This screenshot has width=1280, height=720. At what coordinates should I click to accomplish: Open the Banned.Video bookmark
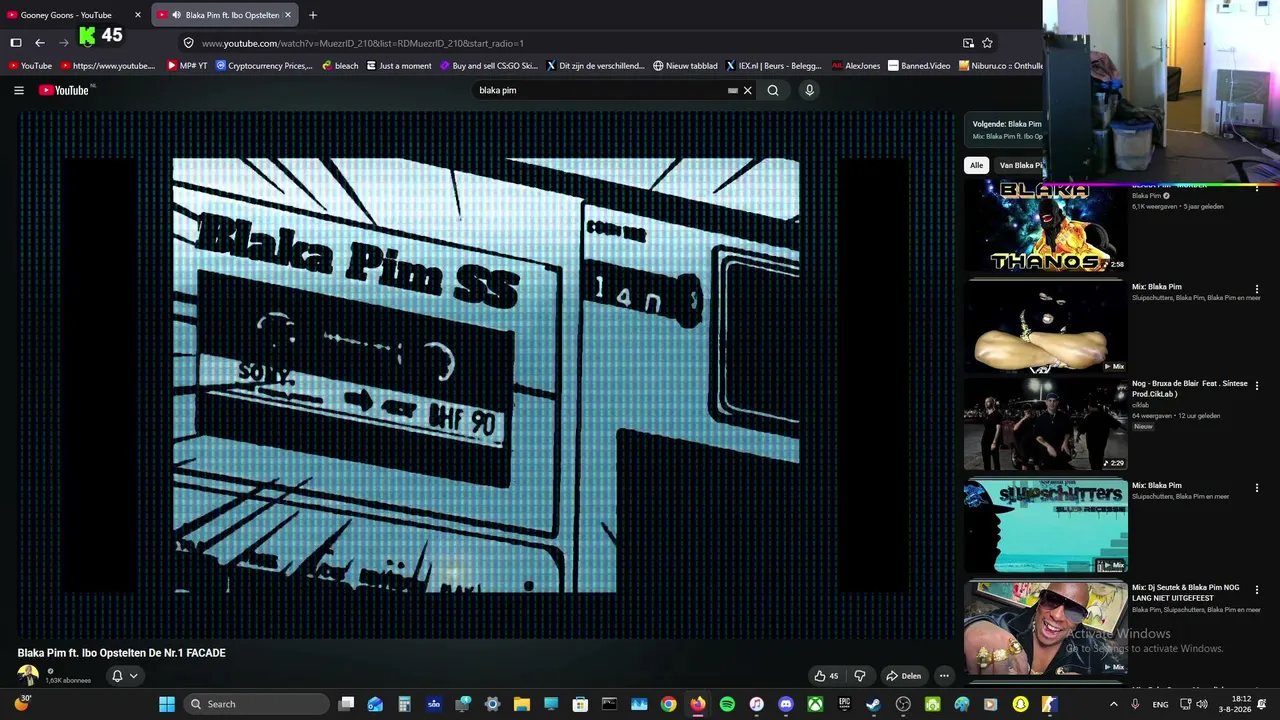919,66
